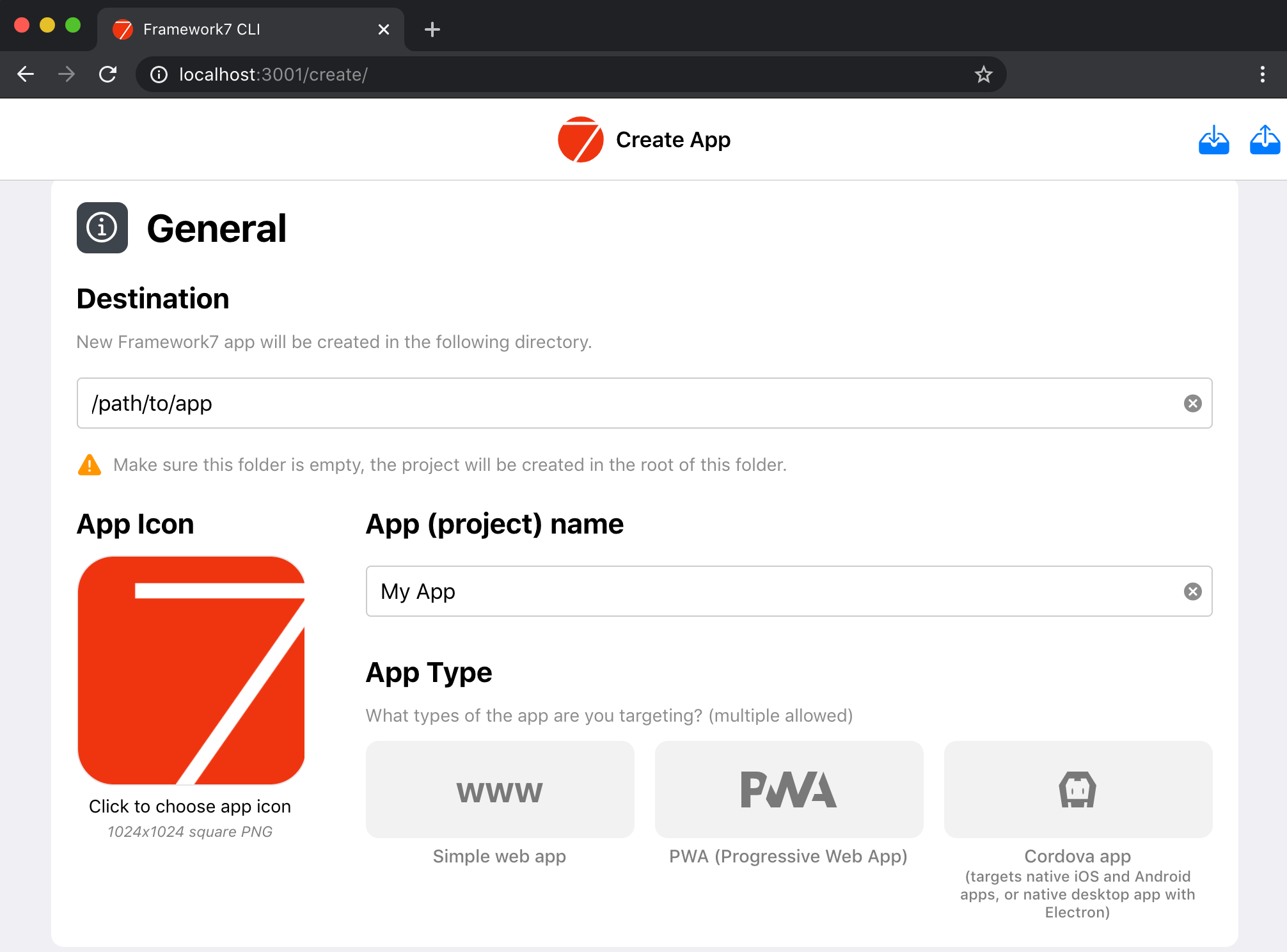
Task: Click the General section info icon
Action: 102,228
